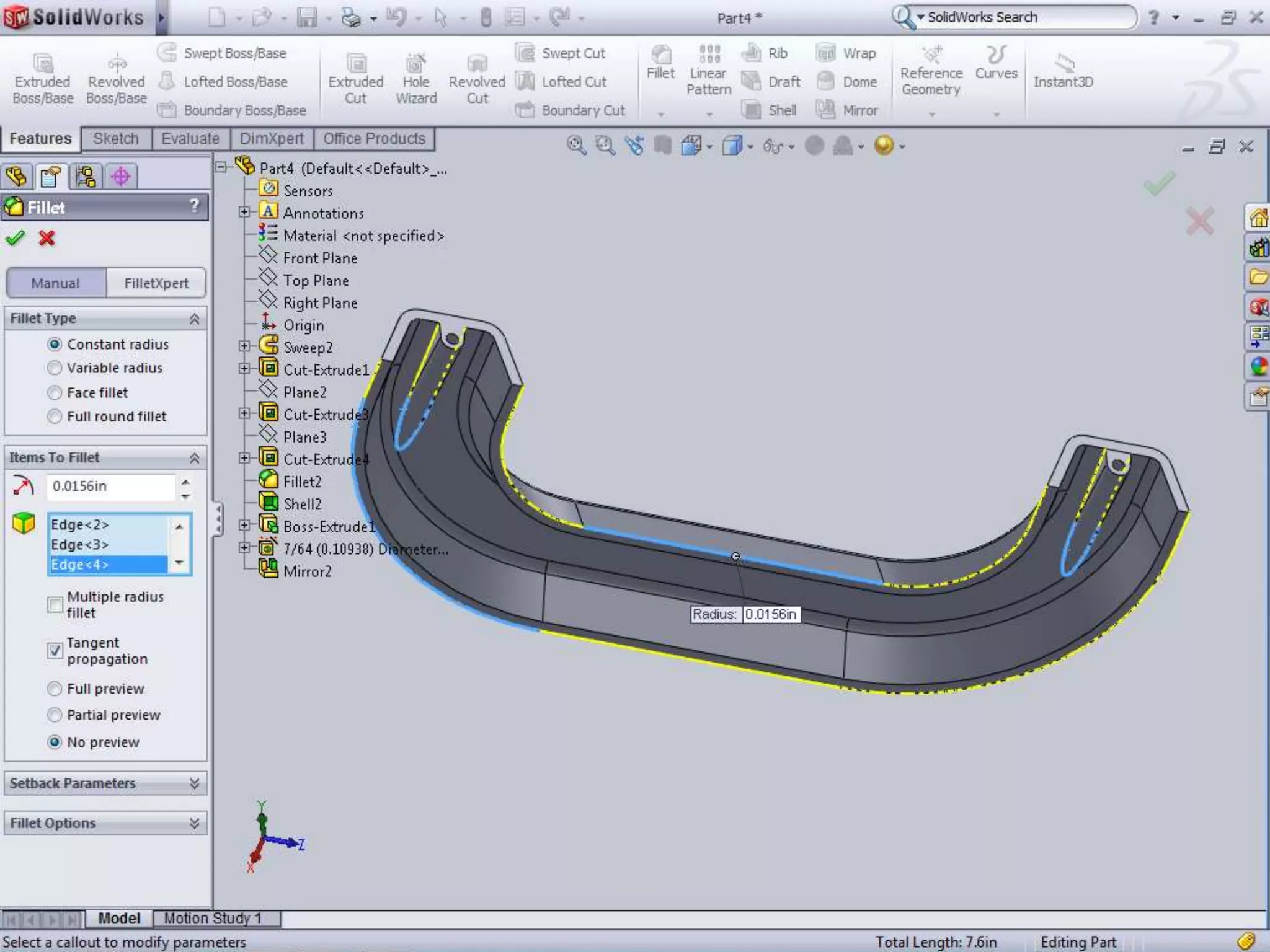Open the PropertyManager tab icon

51,177
